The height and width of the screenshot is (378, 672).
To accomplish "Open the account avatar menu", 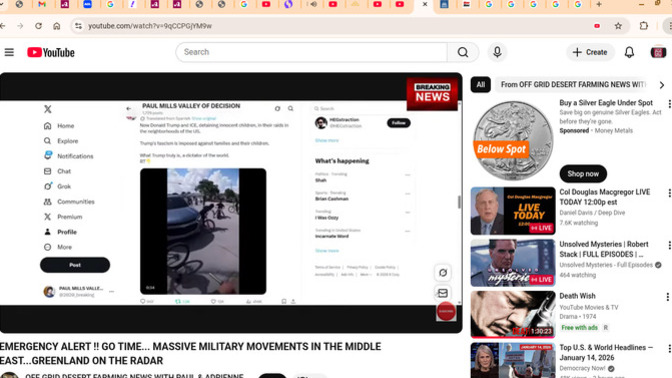I will pyautogui.click(x=658, y=52).
